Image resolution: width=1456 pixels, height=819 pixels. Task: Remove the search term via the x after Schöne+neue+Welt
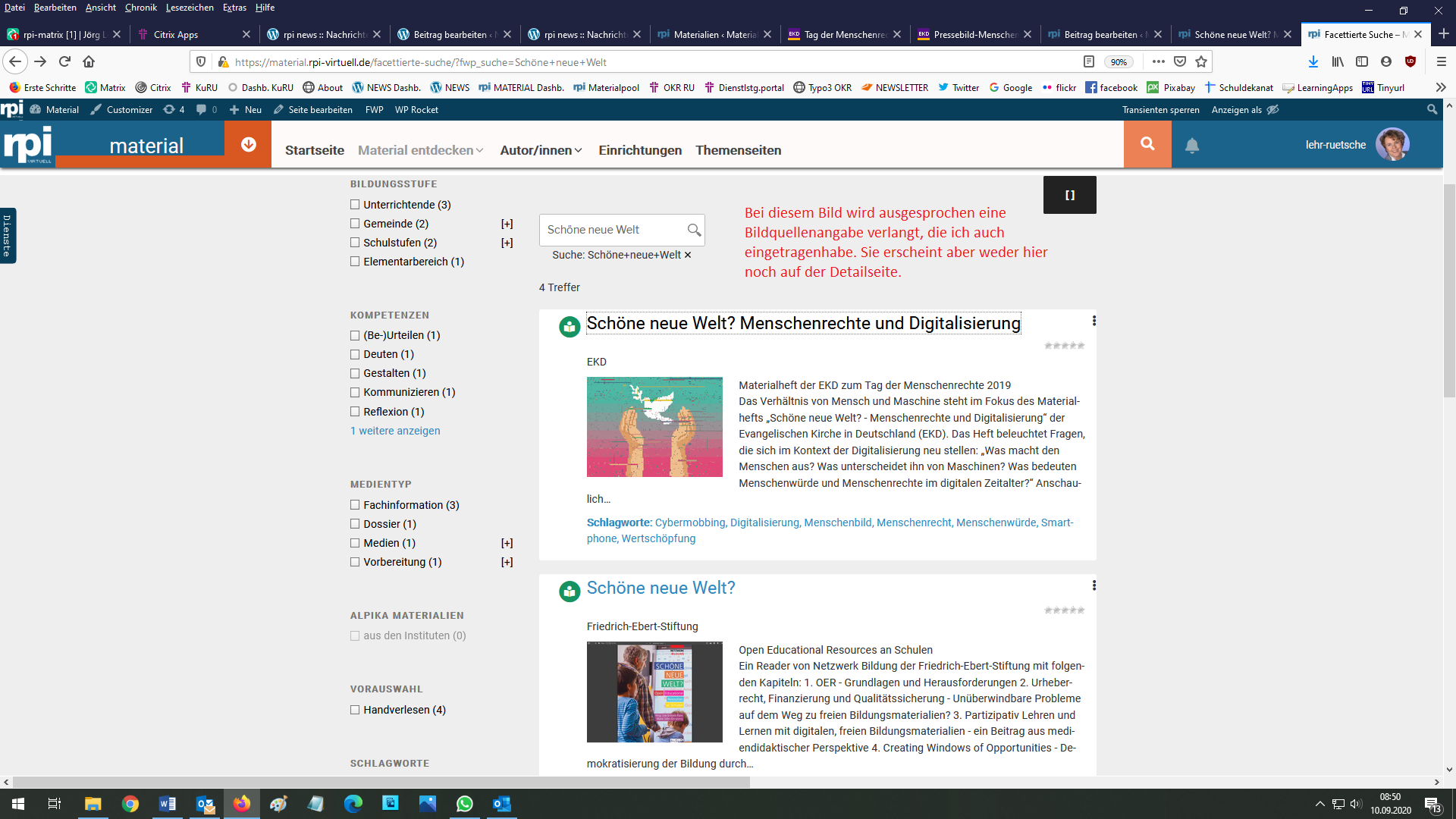[x=688, y=255]
